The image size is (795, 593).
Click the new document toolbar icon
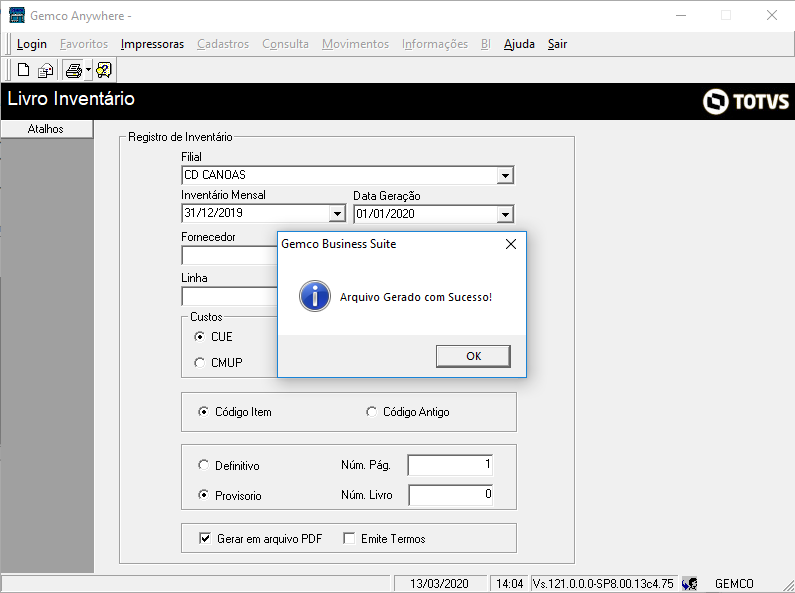(x=23, y=70)
